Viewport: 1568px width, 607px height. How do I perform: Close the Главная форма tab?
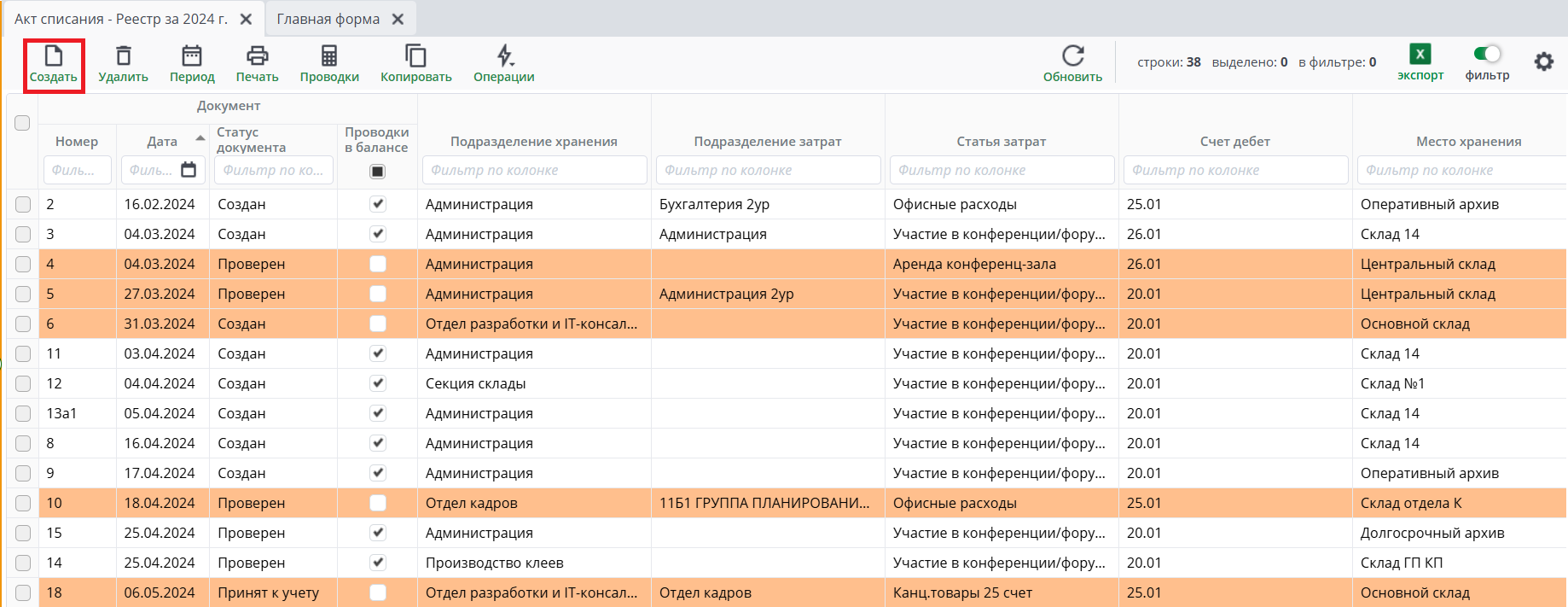(398, 19)
